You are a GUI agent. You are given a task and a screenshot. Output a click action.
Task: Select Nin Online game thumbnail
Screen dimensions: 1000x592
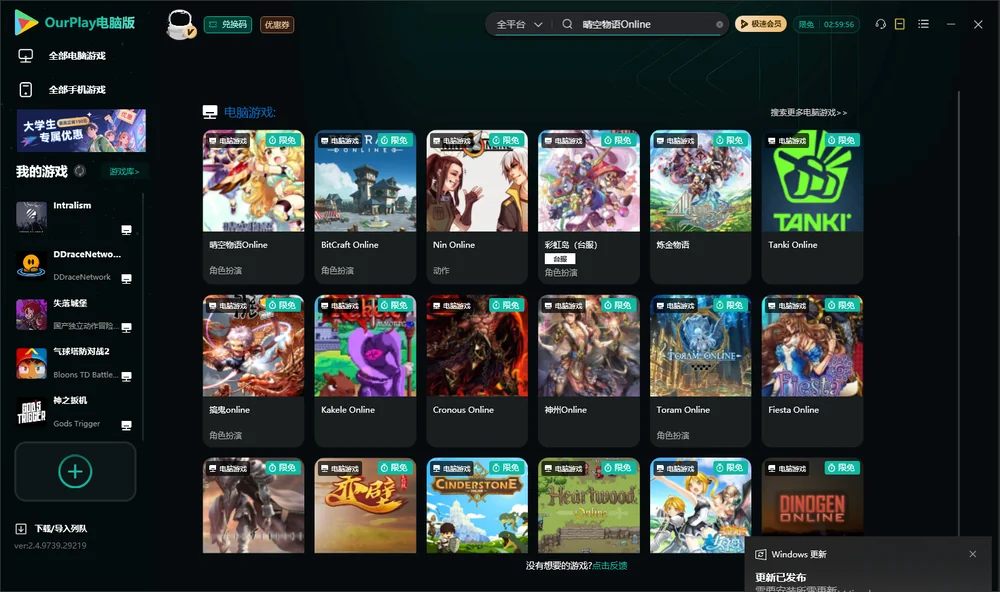coord(477,181)
